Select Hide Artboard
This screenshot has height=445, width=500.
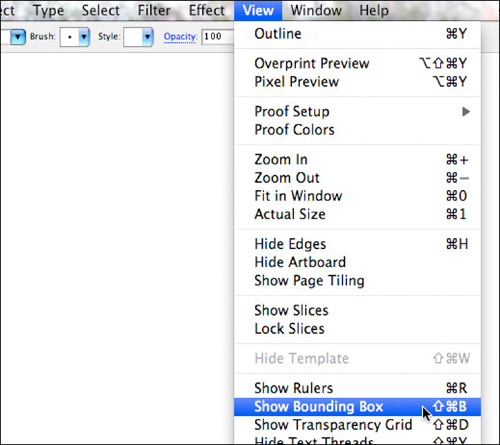[x=357, y=262]
